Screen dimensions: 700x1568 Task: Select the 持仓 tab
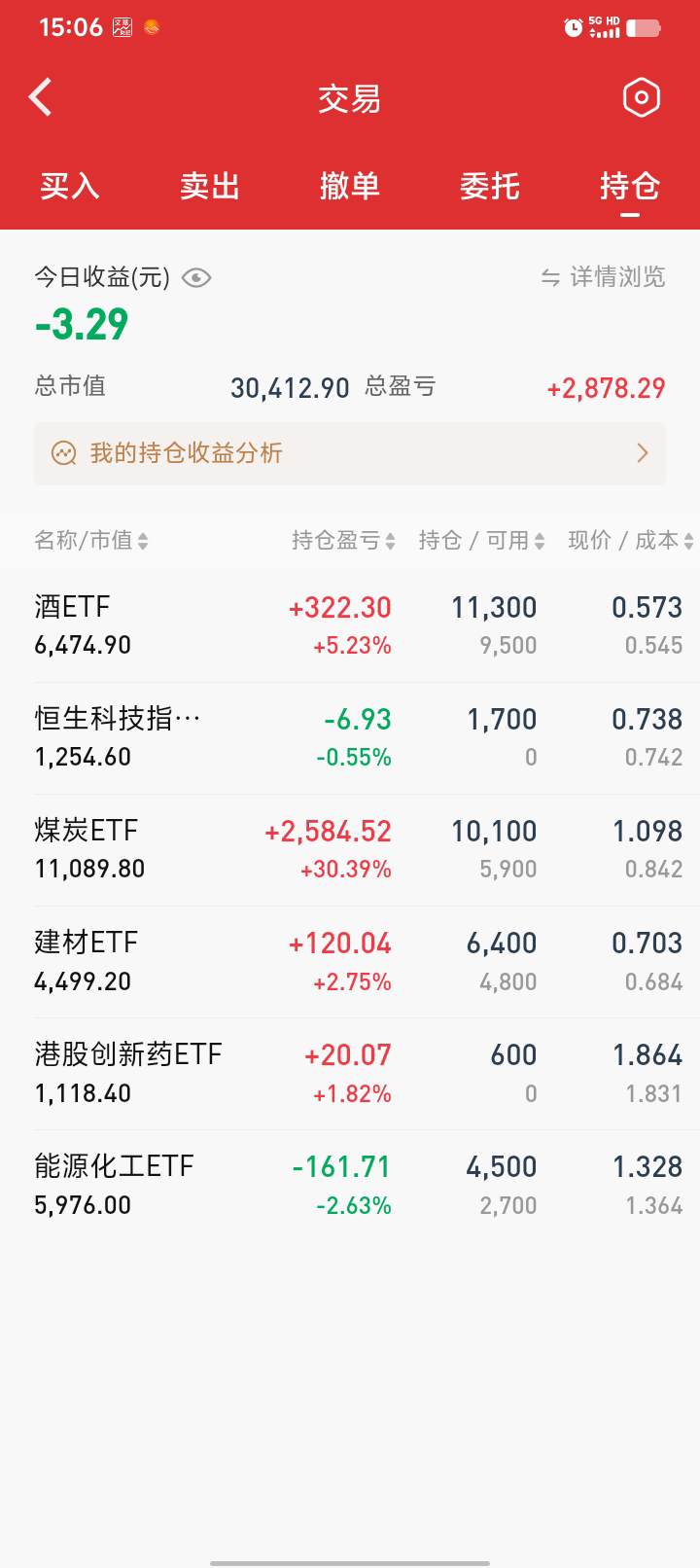coord(630,186)
